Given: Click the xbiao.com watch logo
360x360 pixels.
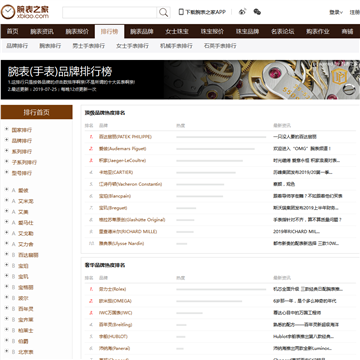Looking at the screenshot, I should pyautogui.click(x=25, y=12).
